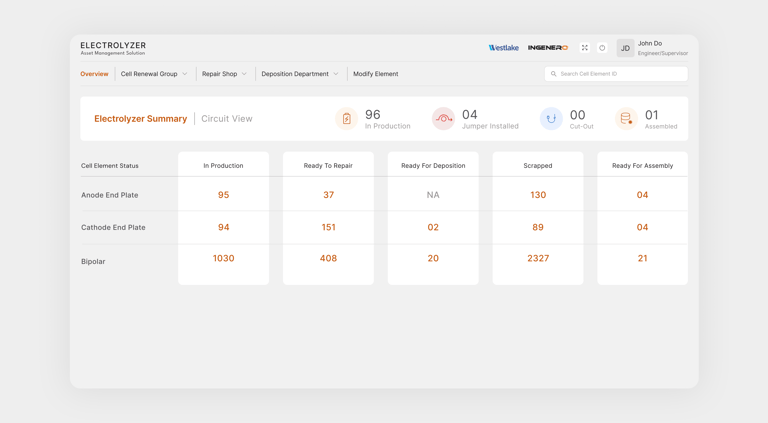
Task: Click the search magnifier icon
Action: [x=553, y=74]
